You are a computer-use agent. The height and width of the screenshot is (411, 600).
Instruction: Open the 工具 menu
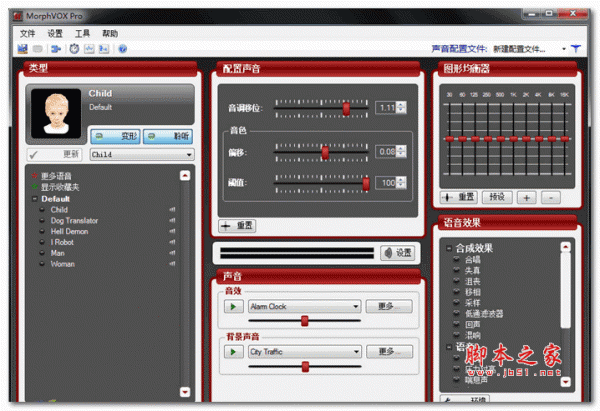(x=82, y=34)
